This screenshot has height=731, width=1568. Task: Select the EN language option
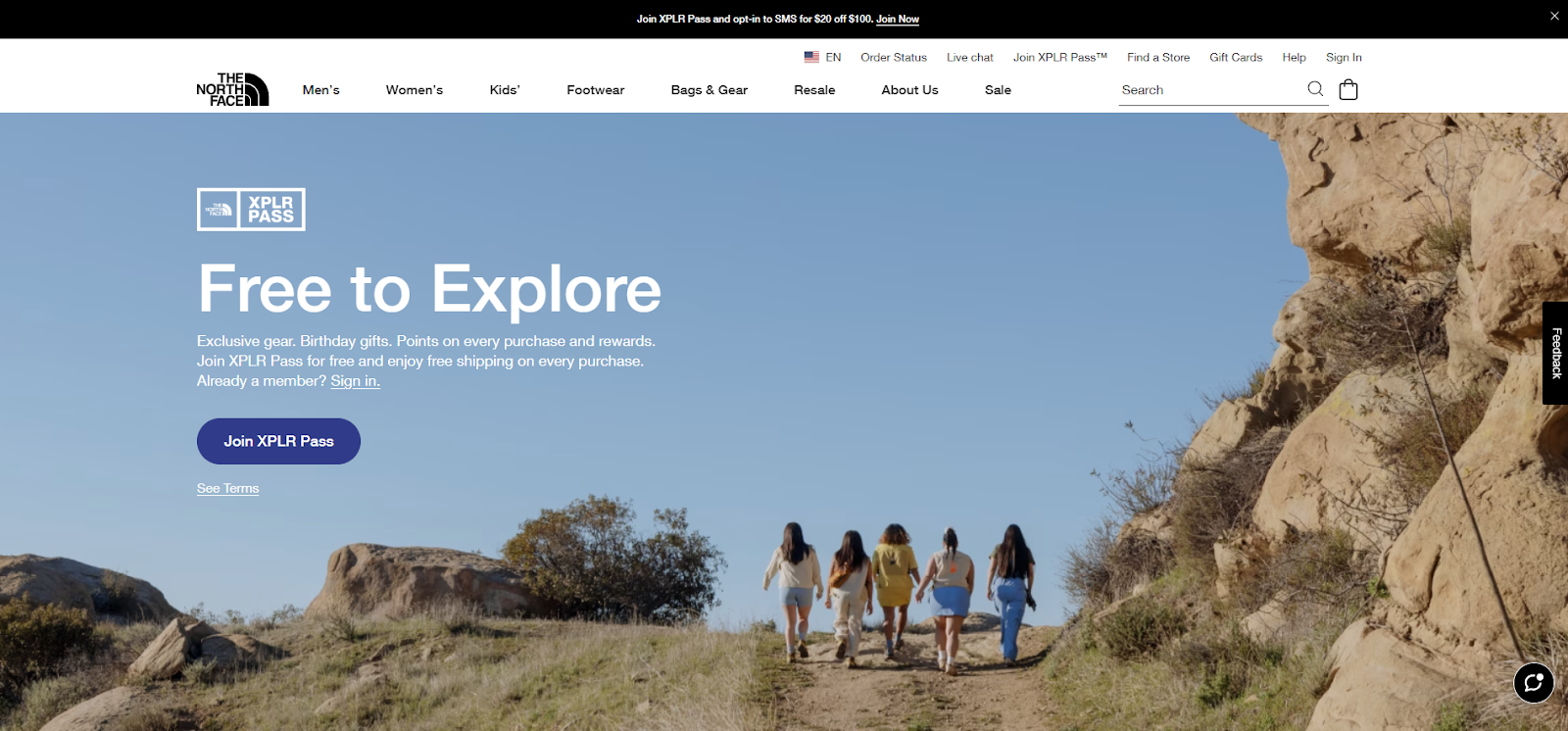pyautogui.click(x=833, y=57)
